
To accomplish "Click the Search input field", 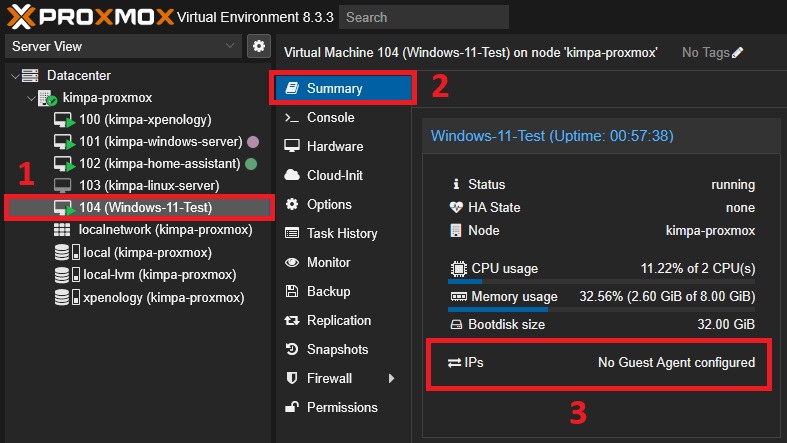I will point(423,17).
